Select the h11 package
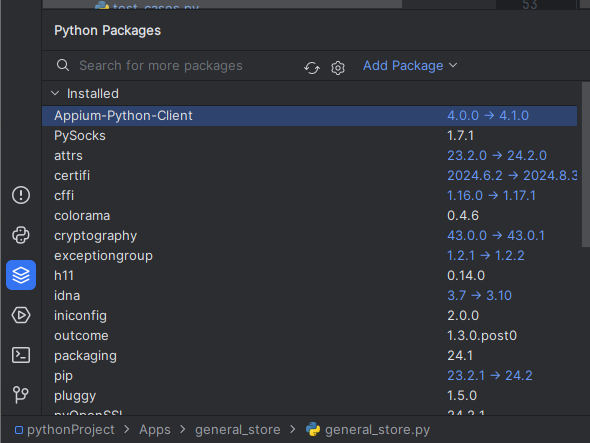The width and height of the screenshot is (590, 443). (x=64, y=276)
